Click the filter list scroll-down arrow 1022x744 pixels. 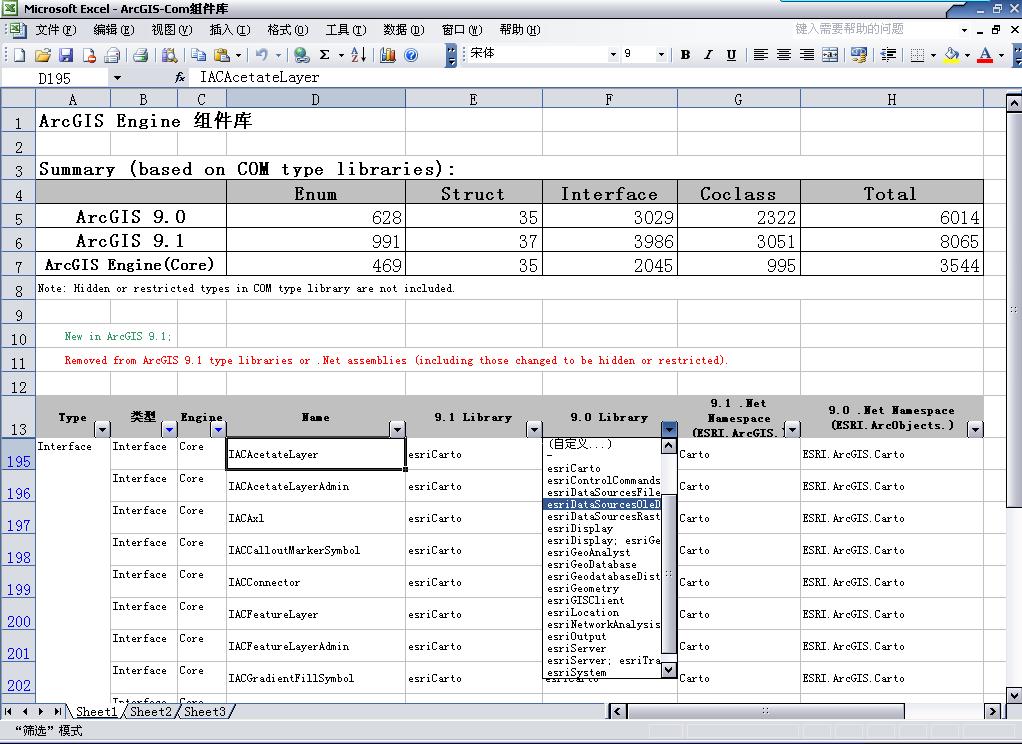coord(668,670)
